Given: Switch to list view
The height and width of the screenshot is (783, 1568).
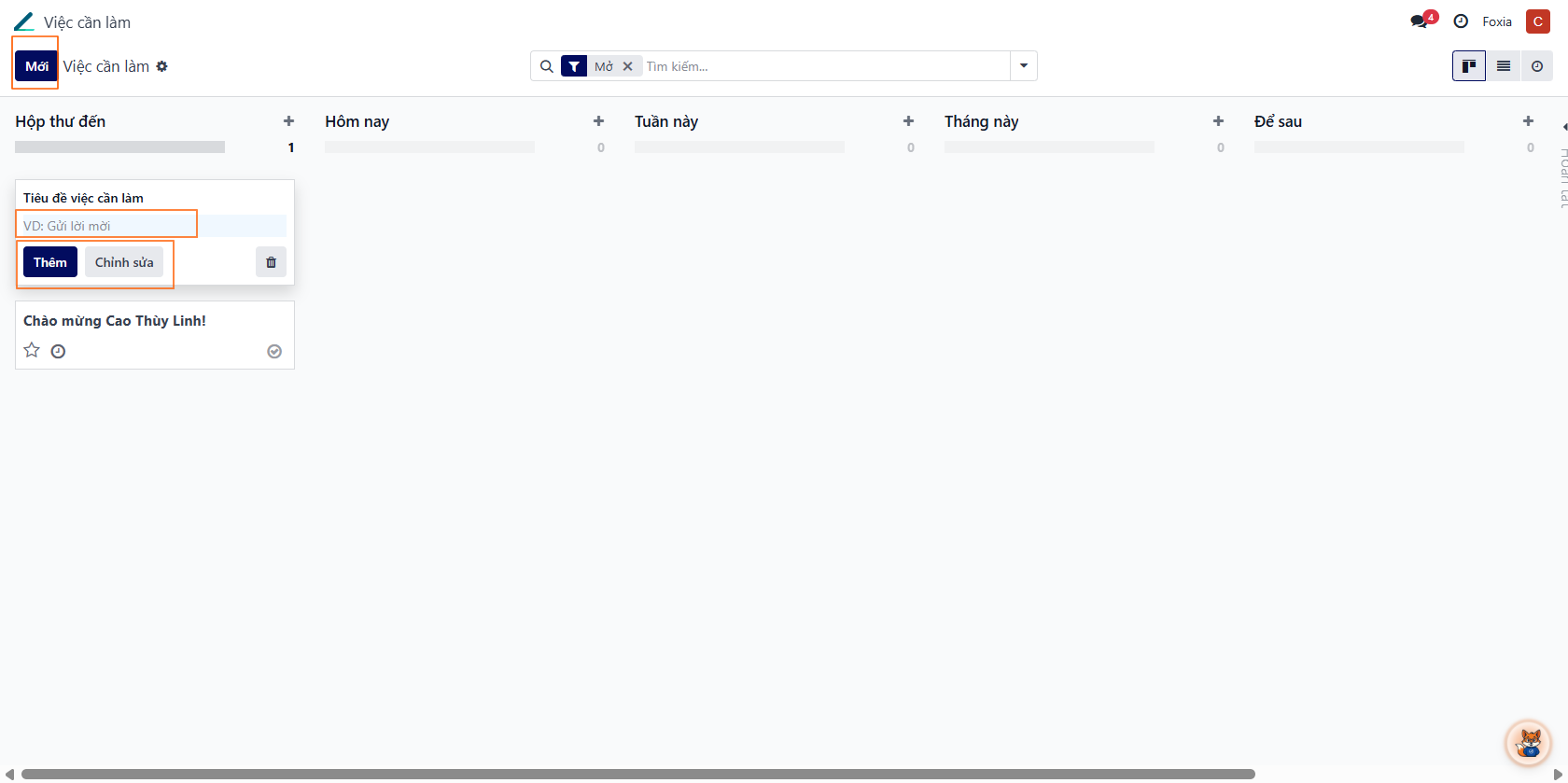Looking at the screenshot, I should pyautogui.click(x=1503, y=66).
